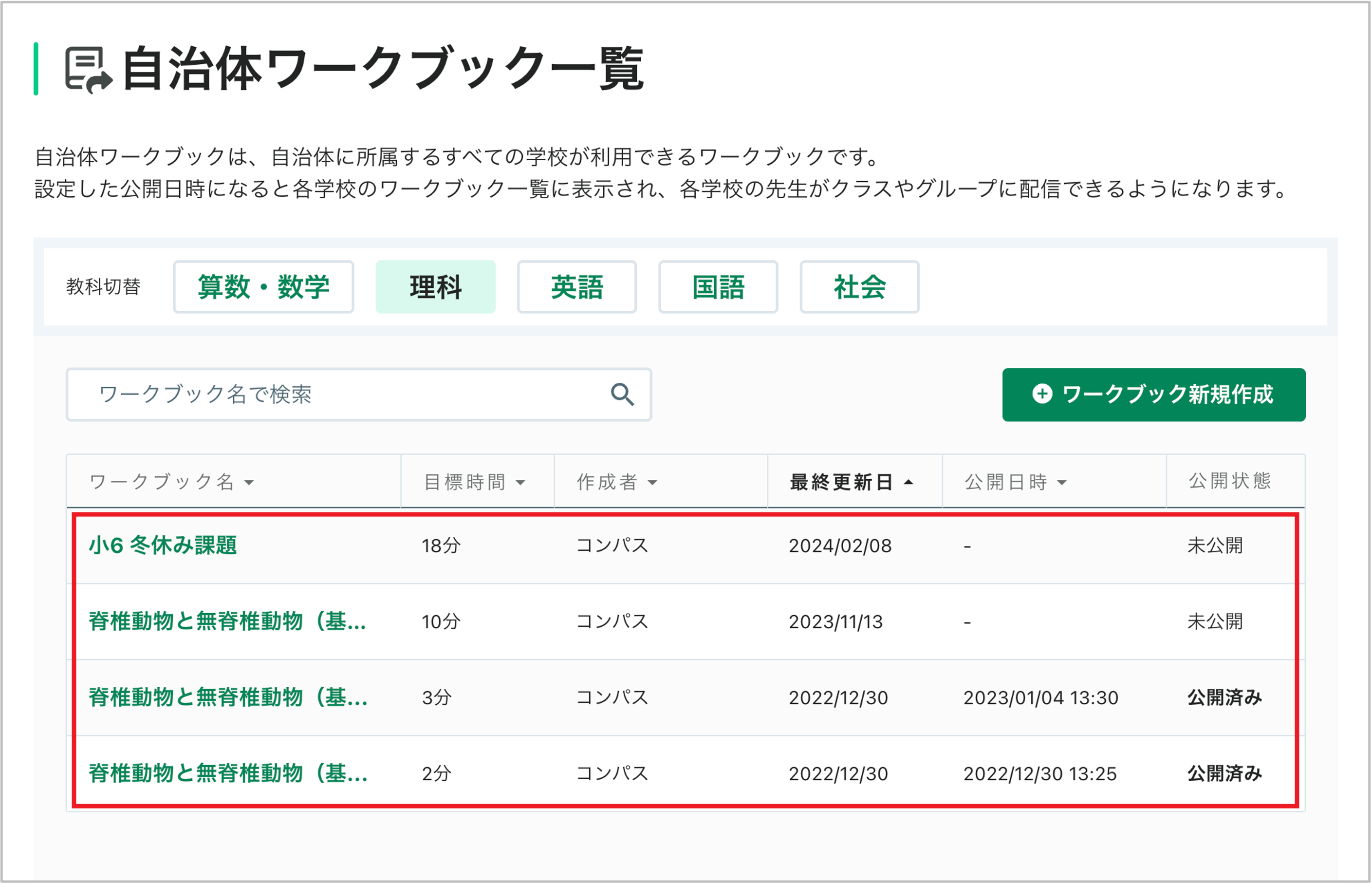
Task: Click 未公開 status in the 10分 row
Action: tap(1215, 621)
